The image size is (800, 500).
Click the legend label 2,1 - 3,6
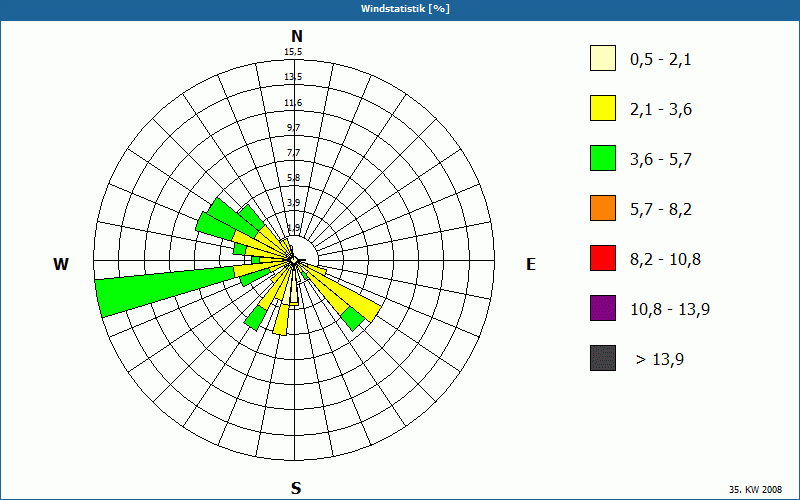(661, 110)
